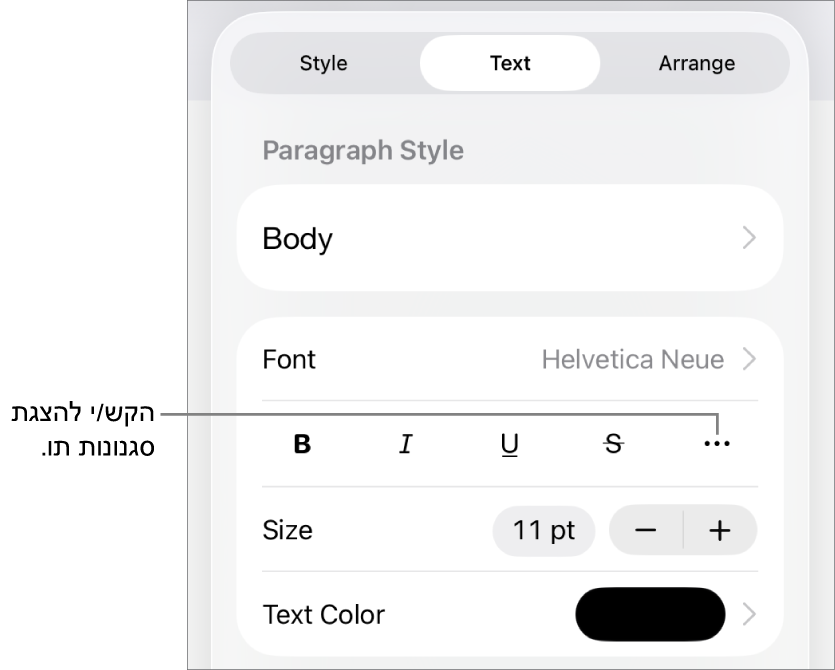The height and width of the screenshot is (670, 835).
Task: Open the black Text Color swatch
Action: pyautogui.click(x=650, y=614)
